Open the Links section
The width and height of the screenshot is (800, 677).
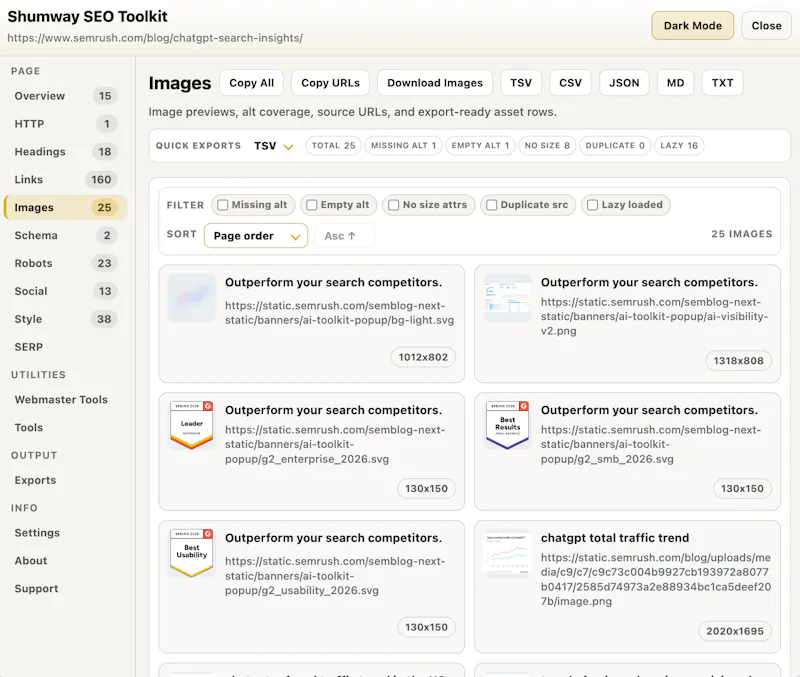[65, 180]
